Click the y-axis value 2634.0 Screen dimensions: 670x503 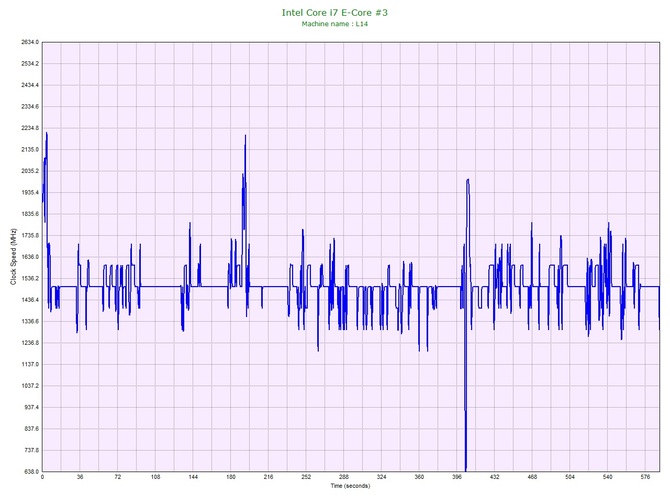click(30, 42)
